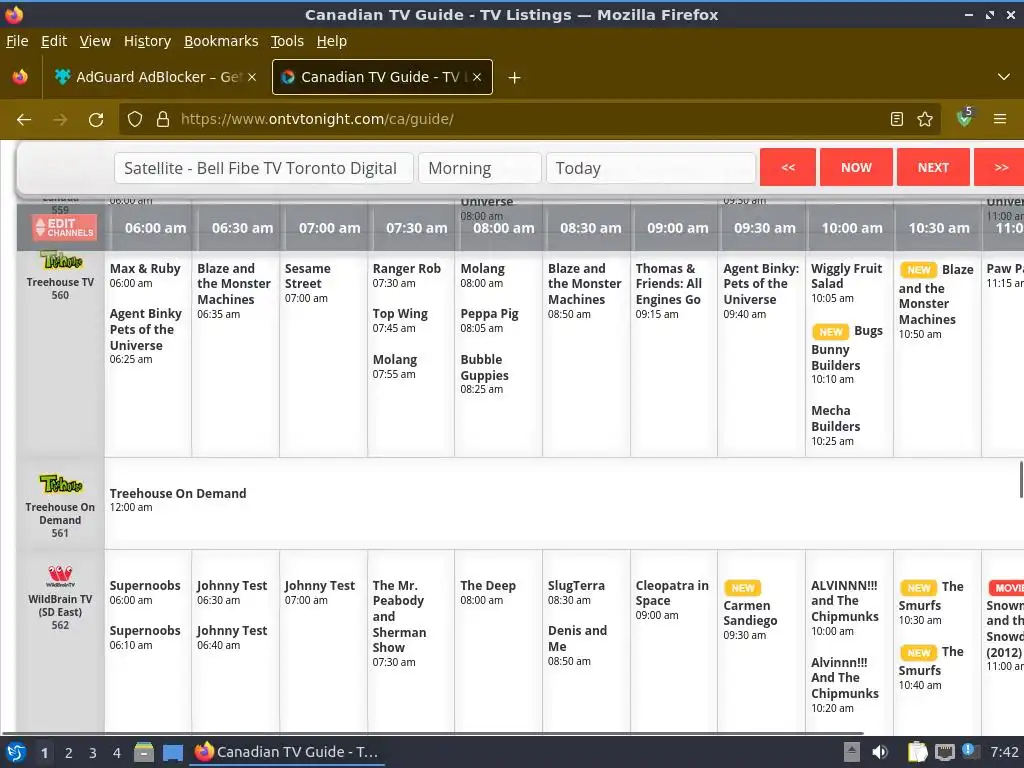
Task: Click the NOW button
Action: [x=856, y=167]
